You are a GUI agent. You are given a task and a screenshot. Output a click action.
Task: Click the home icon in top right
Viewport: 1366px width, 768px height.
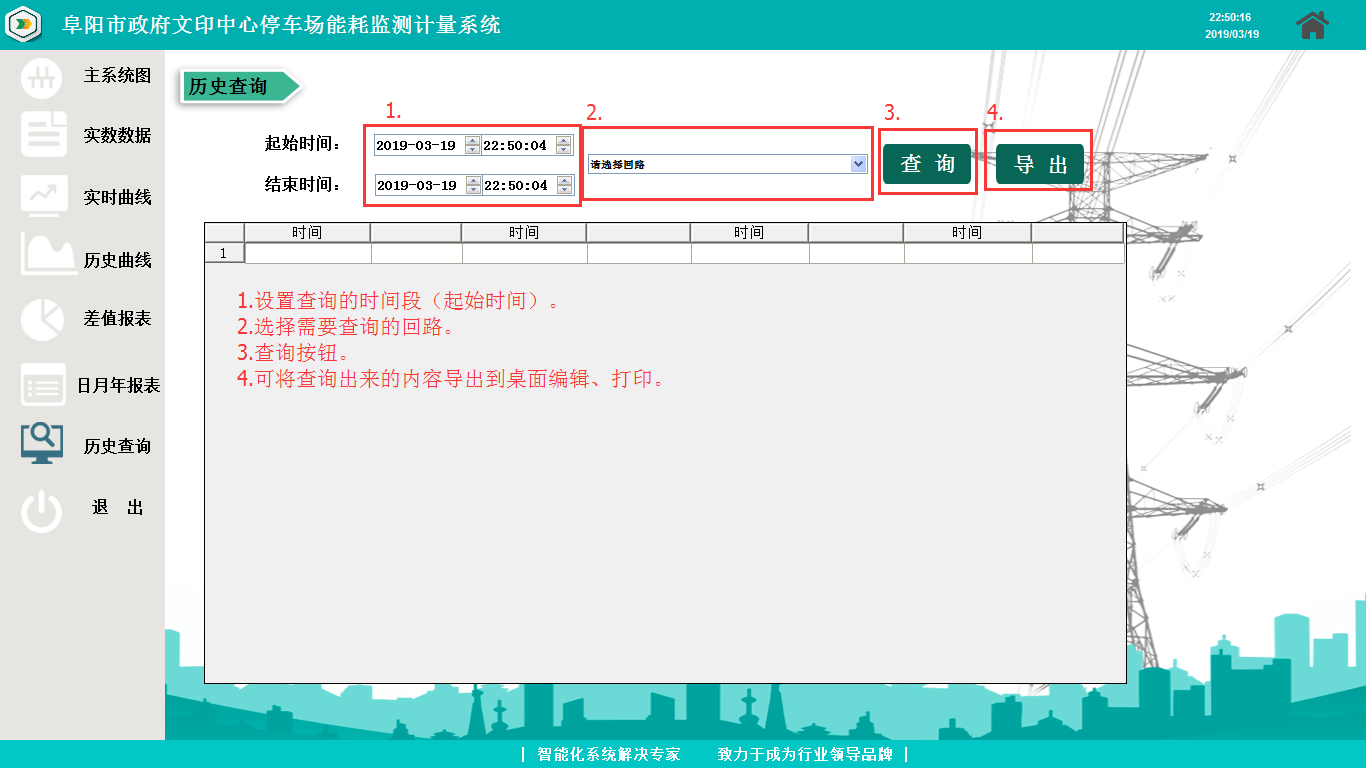click(x=1312, y=25)
